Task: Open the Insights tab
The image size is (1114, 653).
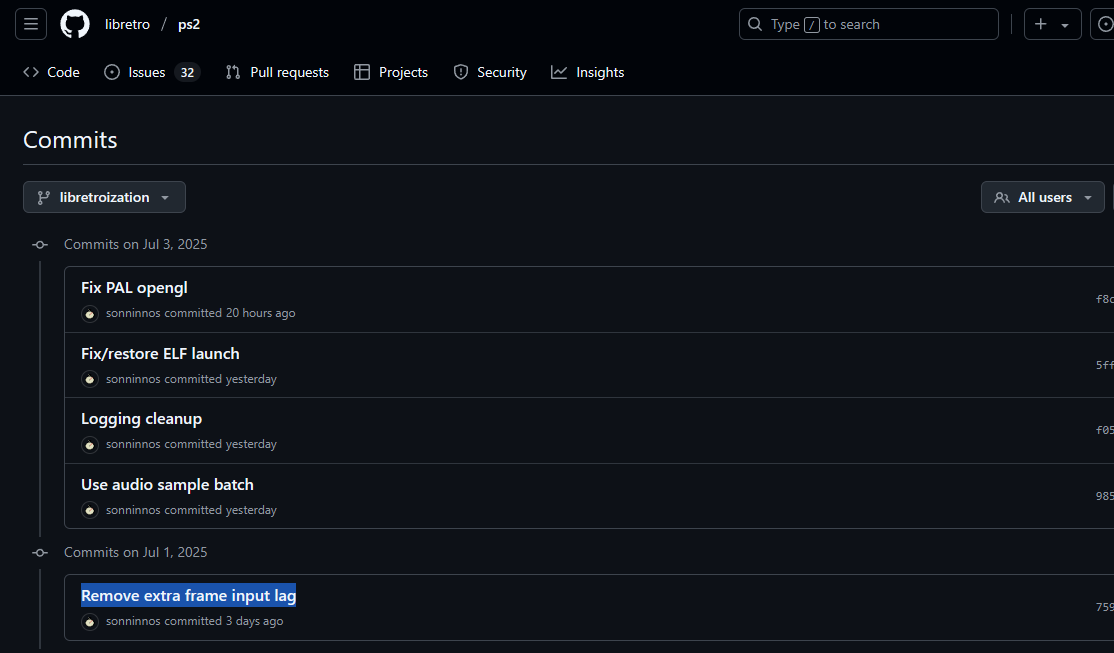Action: [588, 72]
